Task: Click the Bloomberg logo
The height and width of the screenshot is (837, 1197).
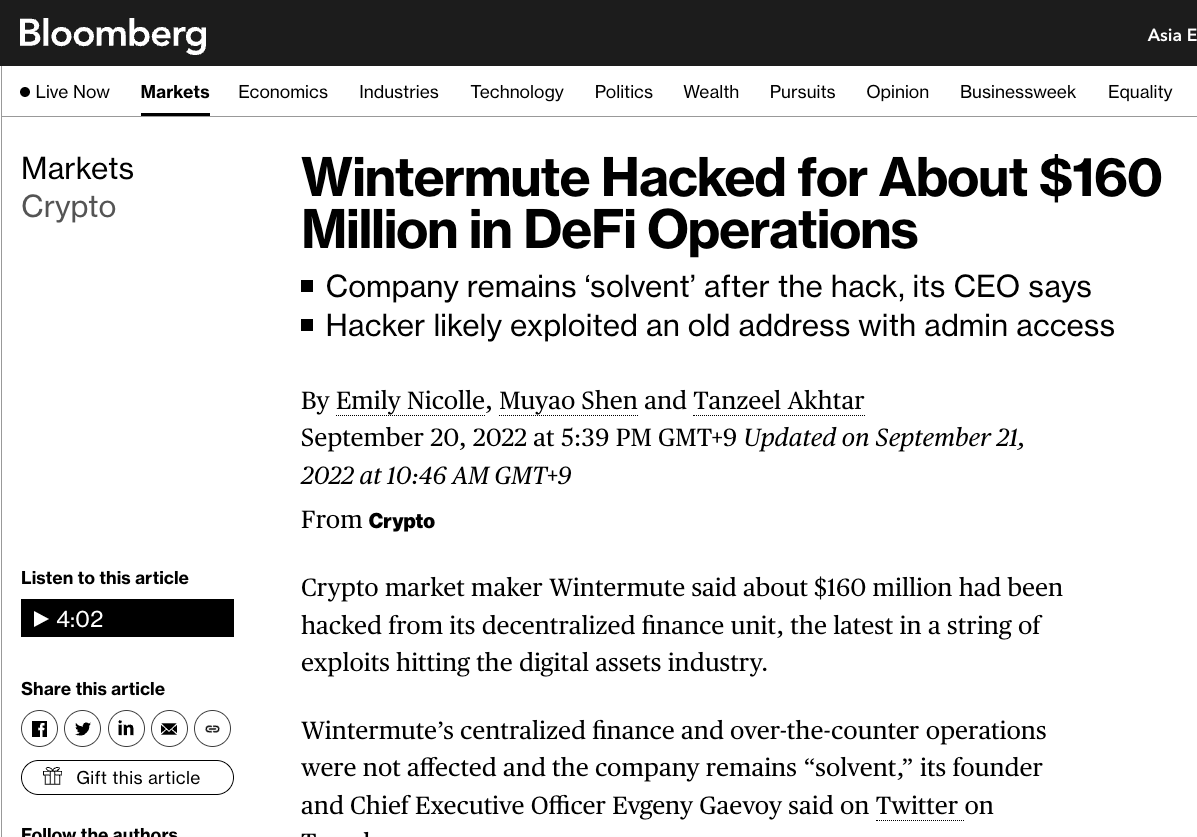Action: (113, 34)
